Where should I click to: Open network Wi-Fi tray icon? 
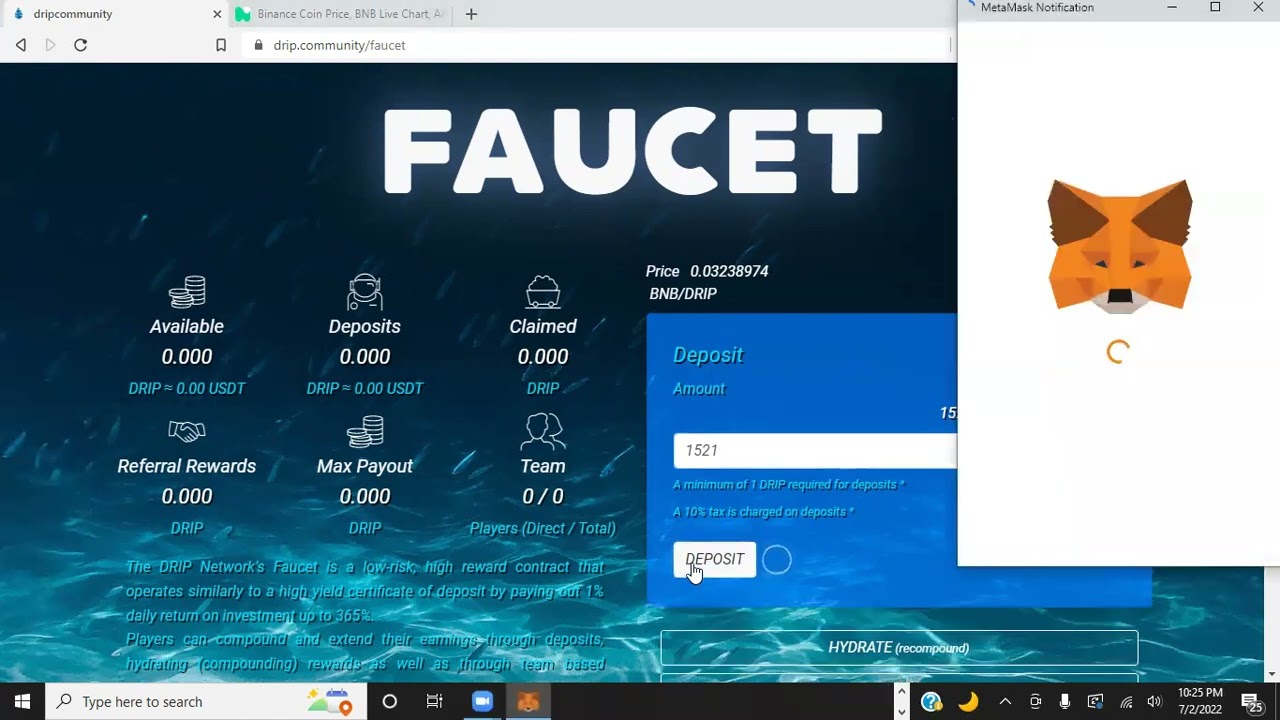point(1126,702)
